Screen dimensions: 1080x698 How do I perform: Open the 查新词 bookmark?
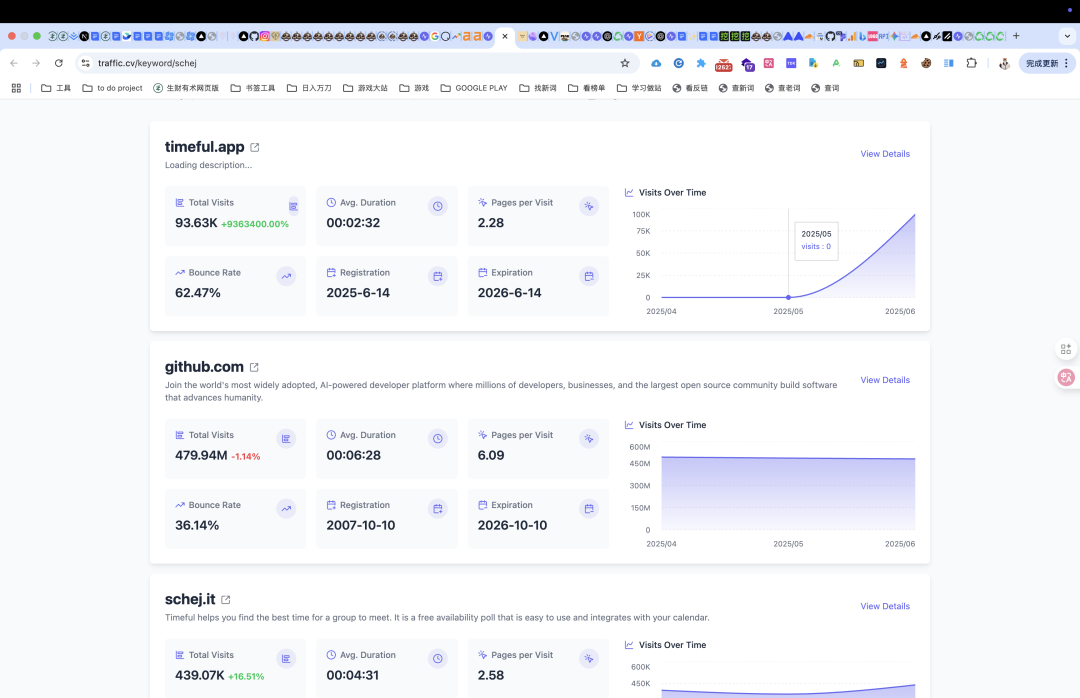[736, 88]
